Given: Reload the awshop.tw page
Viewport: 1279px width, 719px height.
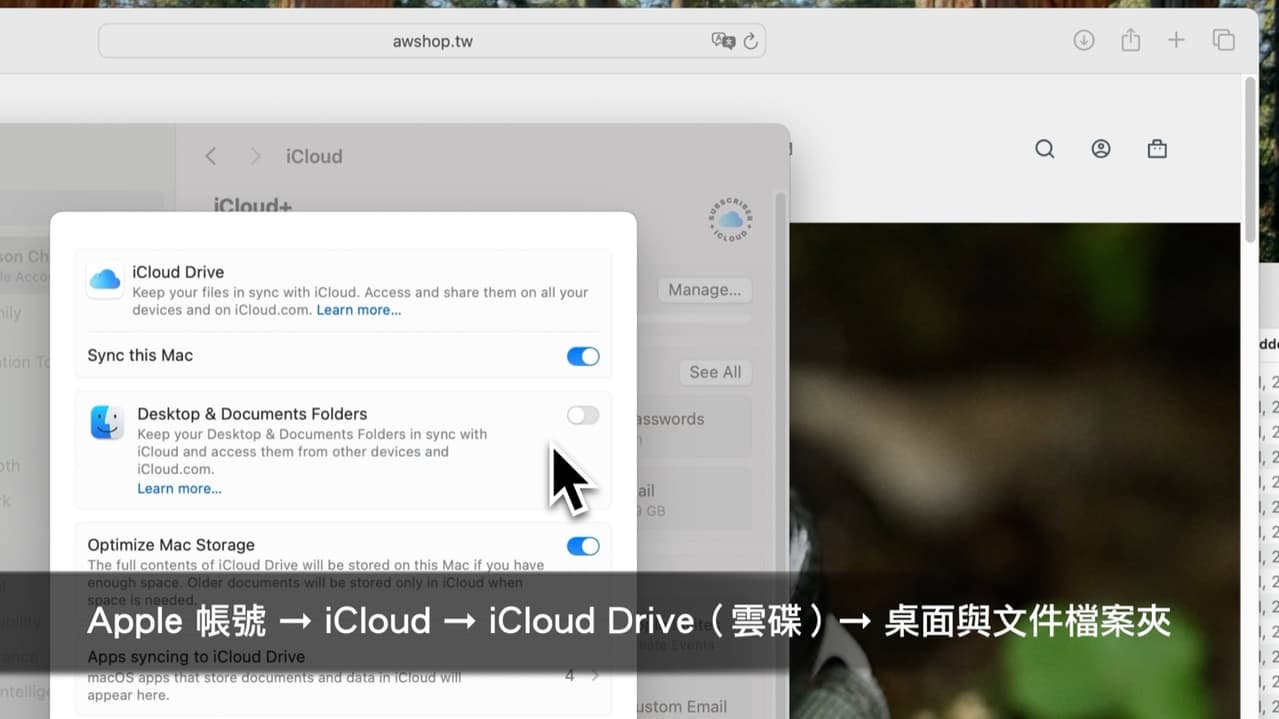Looking at the screenshot, I should pos(750,41).
